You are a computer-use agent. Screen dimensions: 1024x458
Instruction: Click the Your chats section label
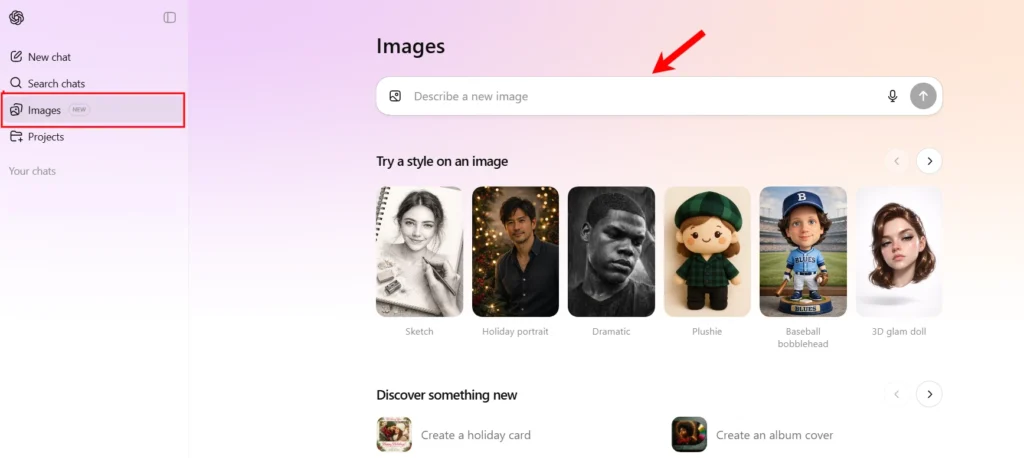(32, 171)
